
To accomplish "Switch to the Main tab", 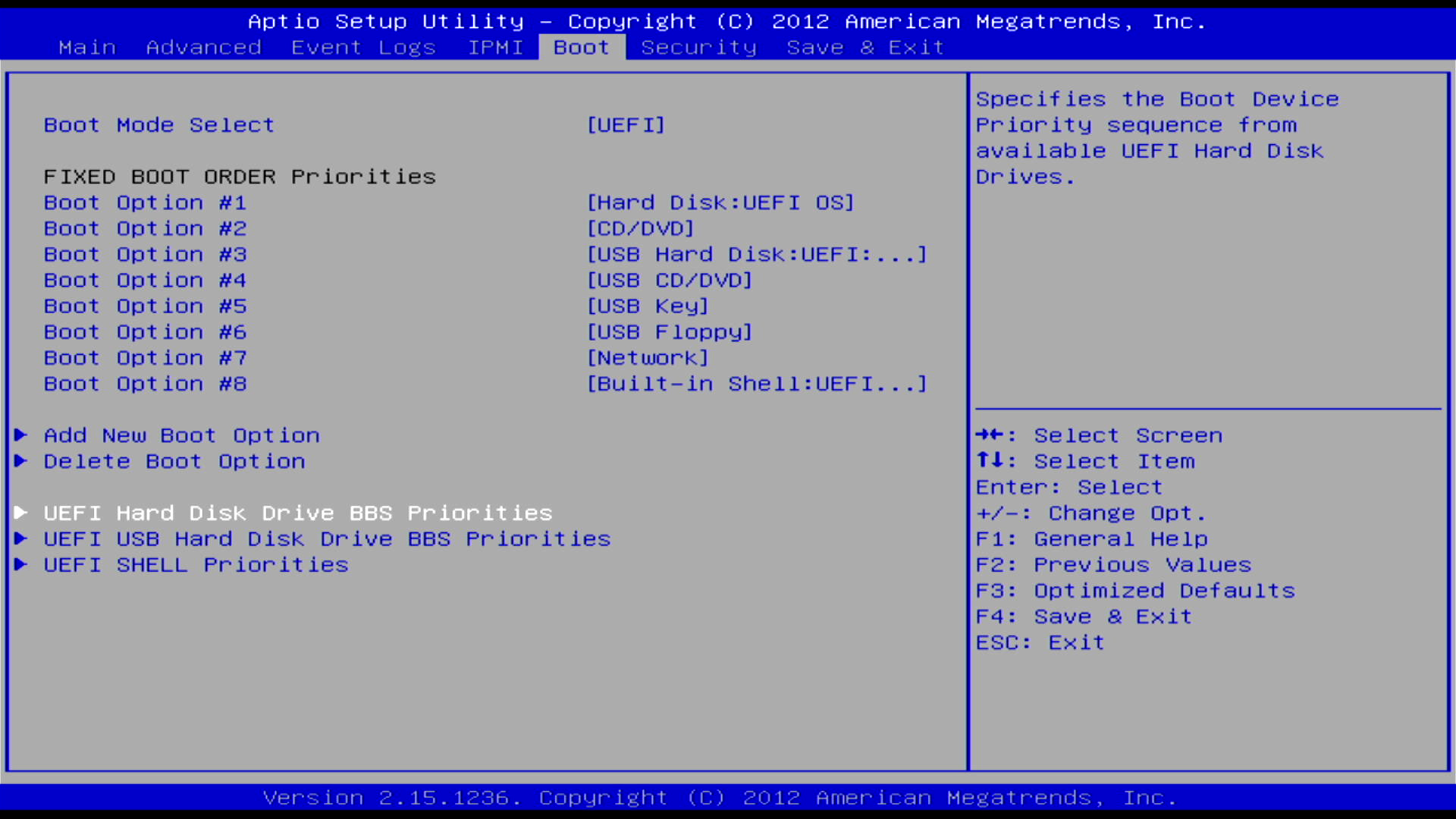I will tap(87, 48).
